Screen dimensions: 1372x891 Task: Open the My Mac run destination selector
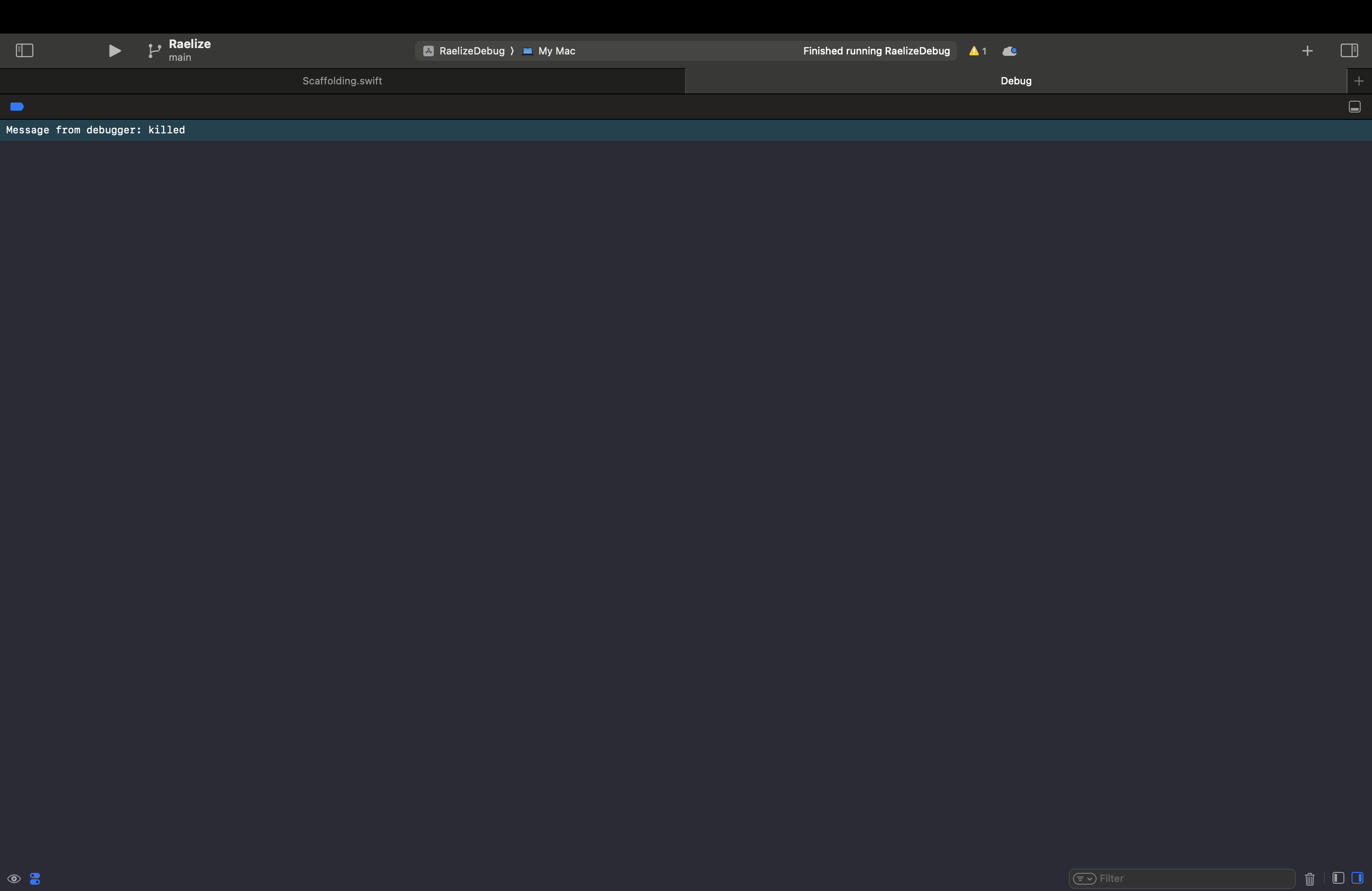click(549, 51)
